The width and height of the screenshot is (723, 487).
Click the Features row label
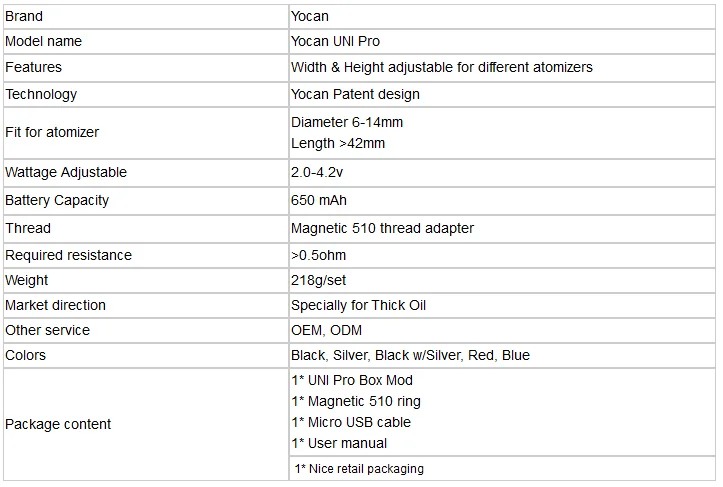[34, 67]
